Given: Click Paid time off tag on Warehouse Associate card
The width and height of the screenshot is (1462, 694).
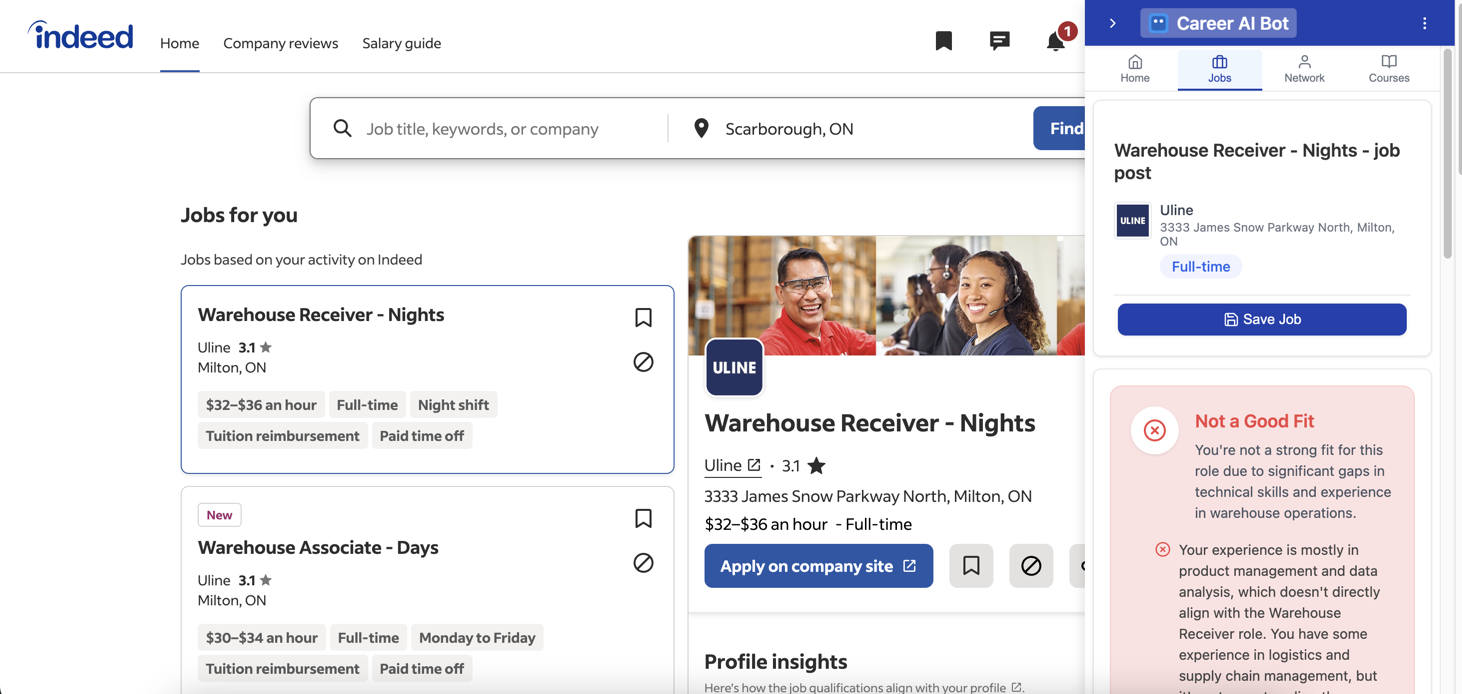Looking at the screenshot, I should pyautogui.click(x=421, y=669).
